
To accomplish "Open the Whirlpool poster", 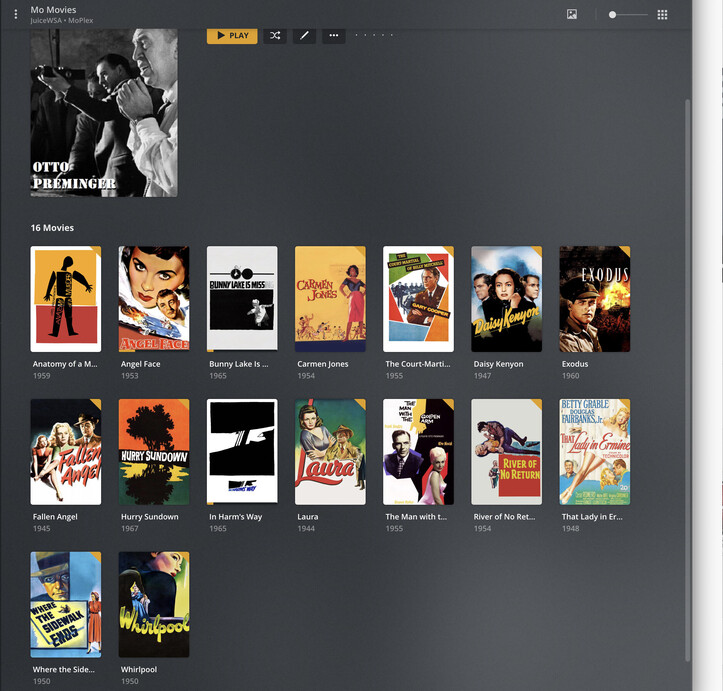I will (154, 604).
